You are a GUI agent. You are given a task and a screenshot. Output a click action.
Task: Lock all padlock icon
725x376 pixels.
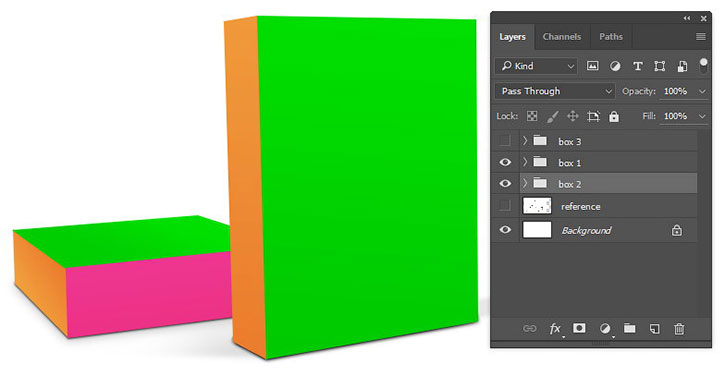pyautogui.click(x=614, y=116)
